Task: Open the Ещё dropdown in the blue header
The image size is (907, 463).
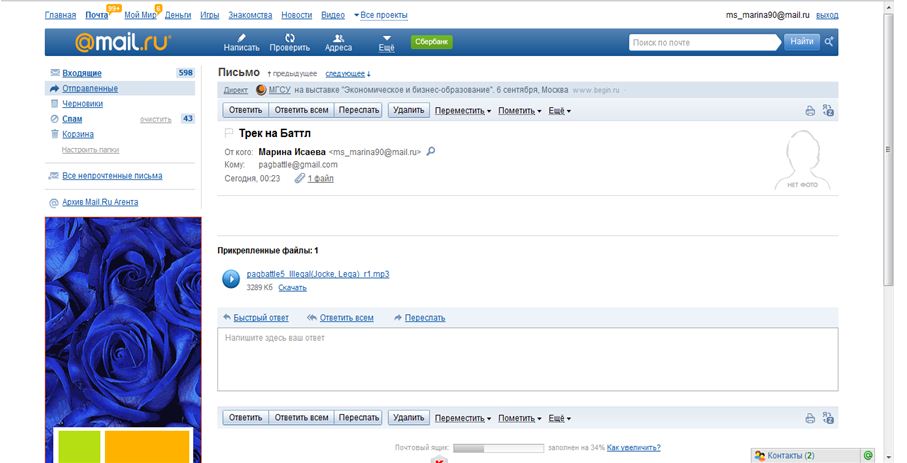Action: click(386, 42)
